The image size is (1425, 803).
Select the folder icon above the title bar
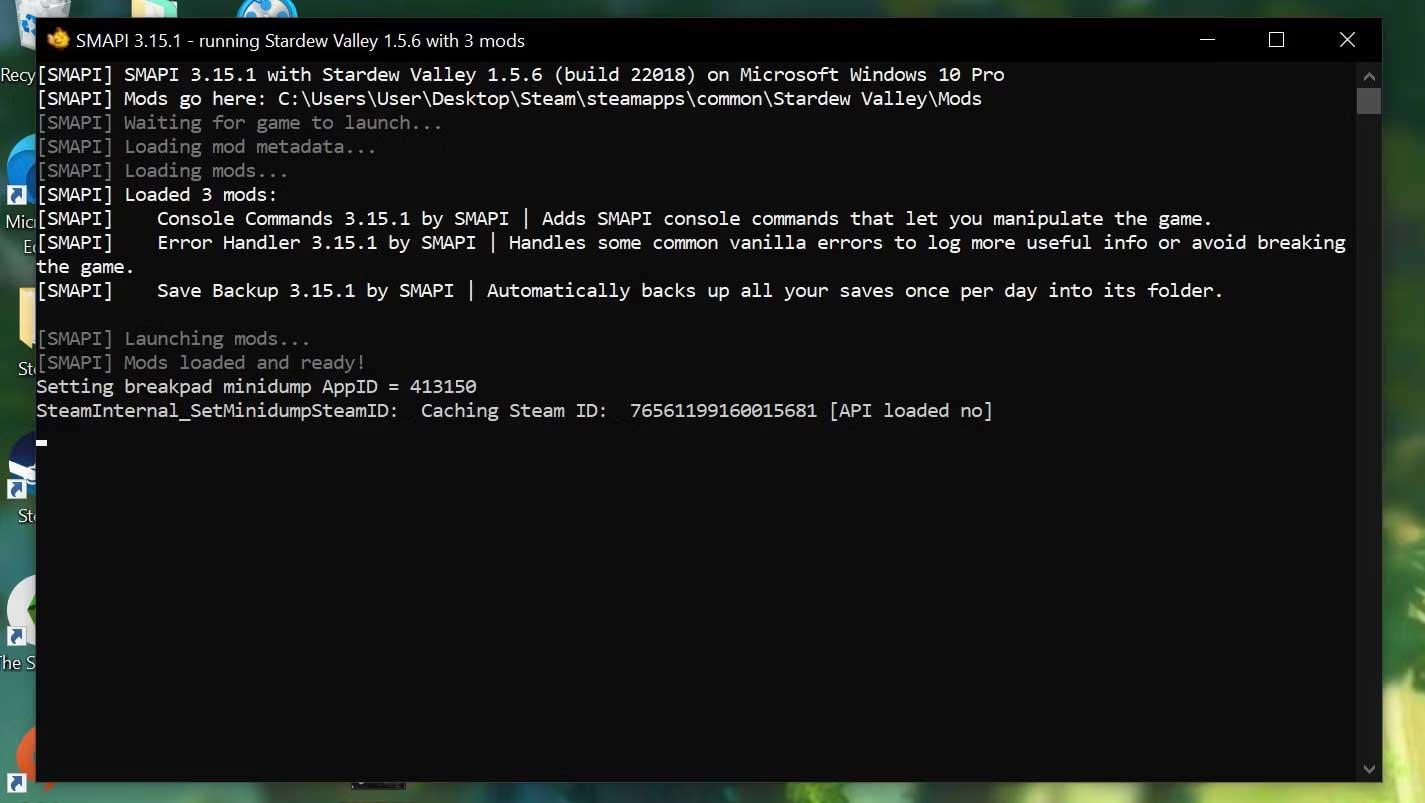pyautogui.click(x=153, y=10)
